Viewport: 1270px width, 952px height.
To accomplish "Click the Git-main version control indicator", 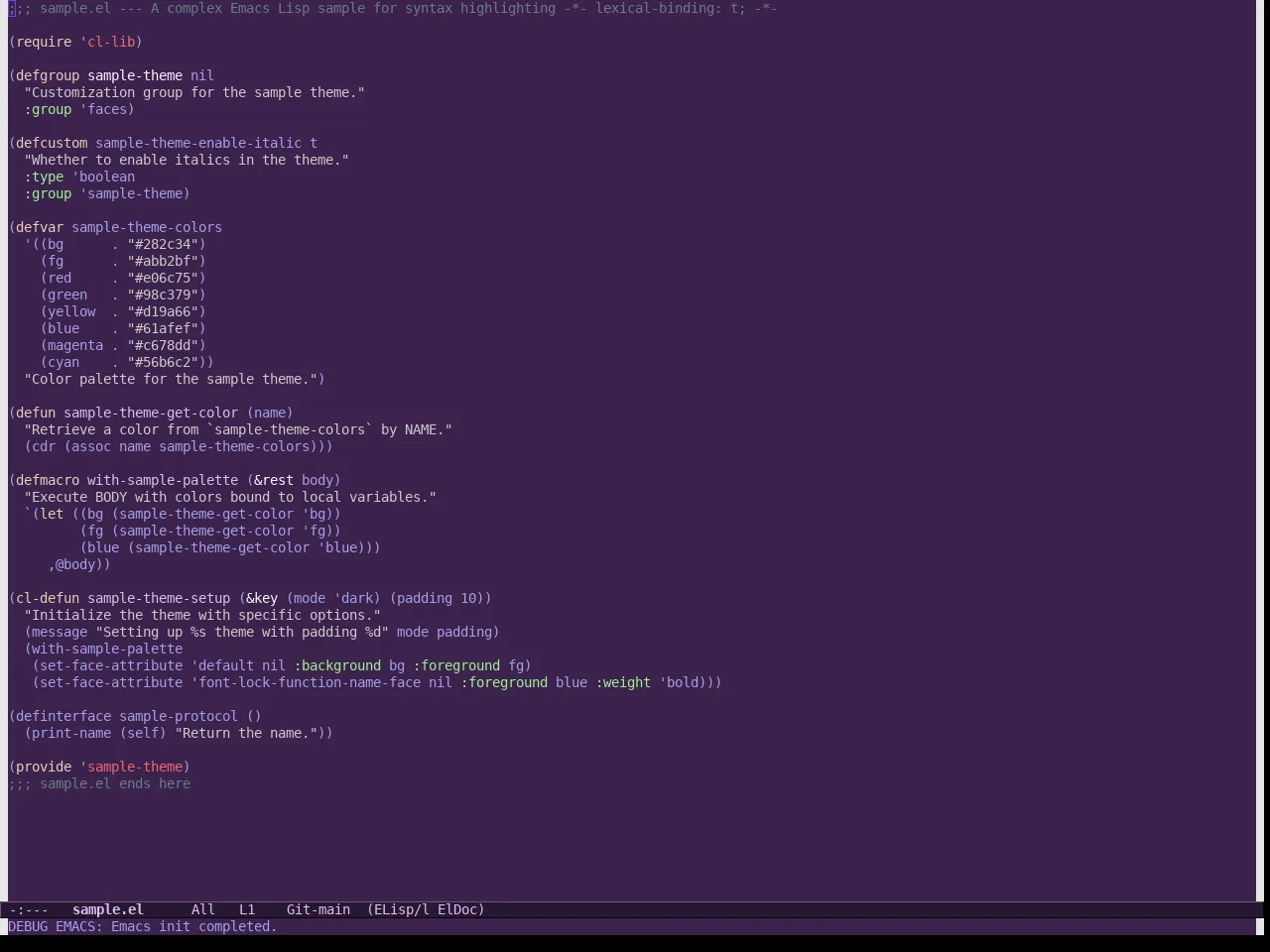I will [x=318, y=909].
